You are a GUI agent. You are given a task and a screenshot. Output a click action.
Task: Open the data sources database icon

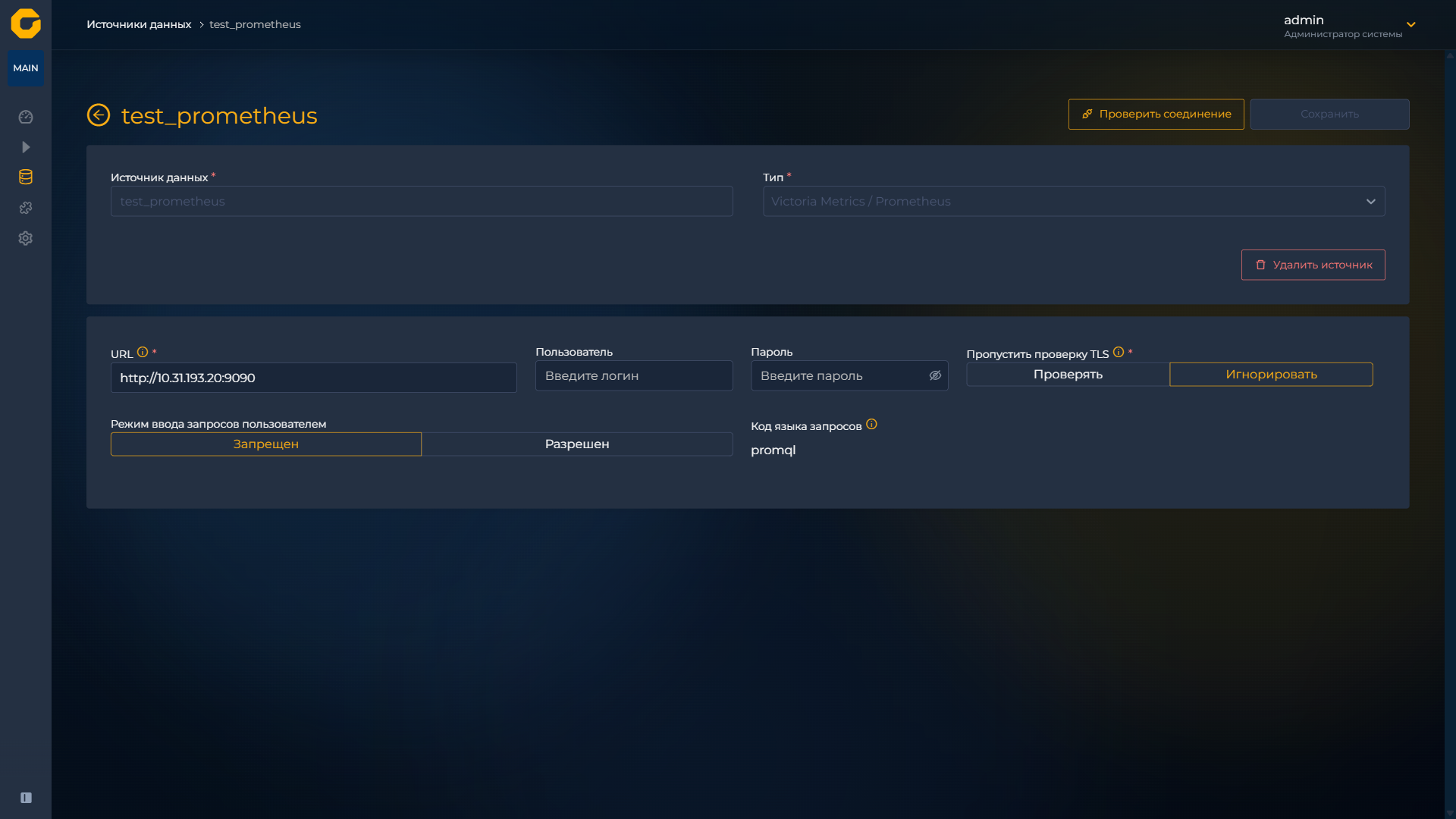(26, 177)
